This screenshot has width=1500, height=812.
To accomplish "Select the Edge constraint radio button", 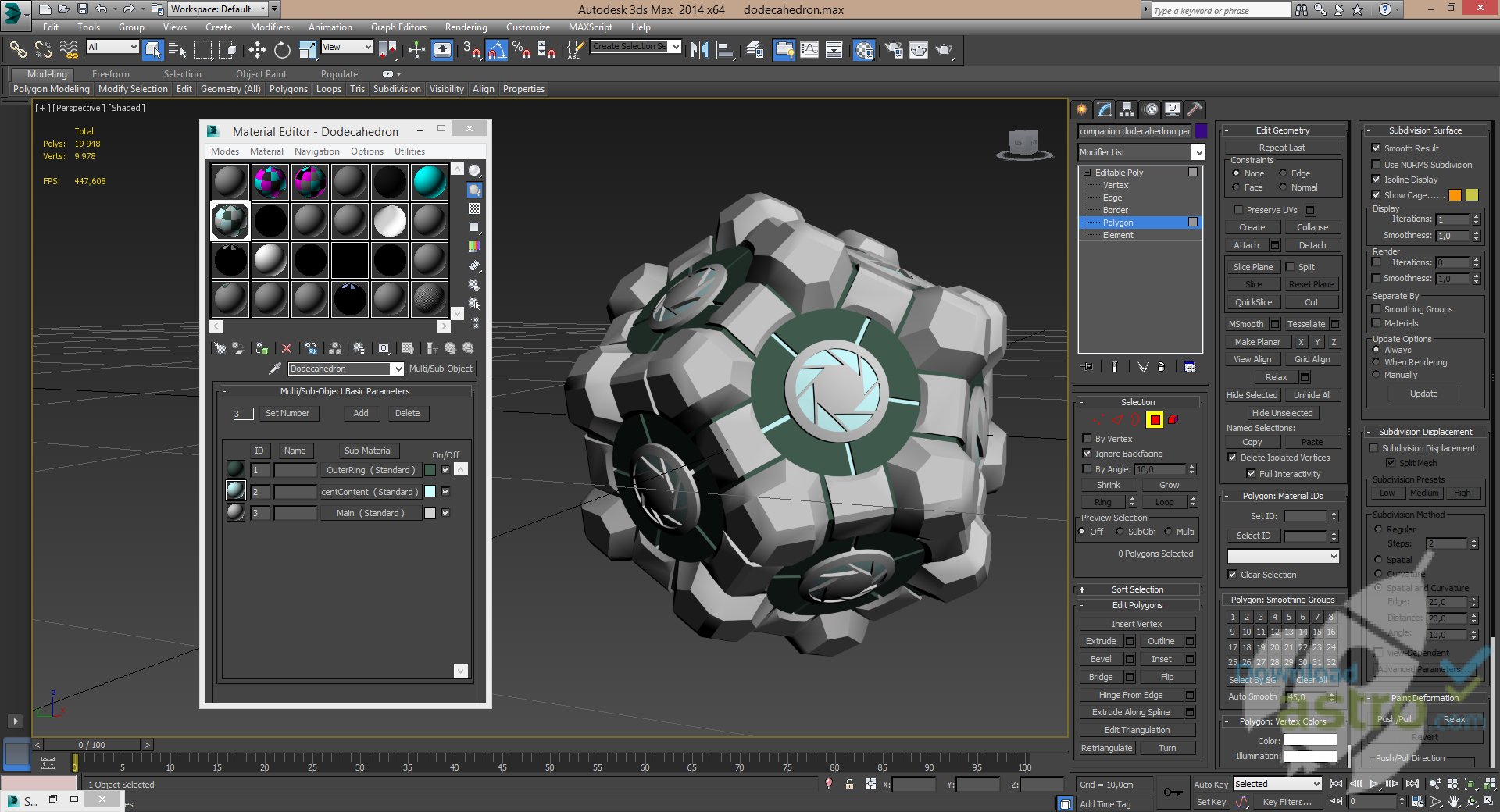I will coord(1283,173).
